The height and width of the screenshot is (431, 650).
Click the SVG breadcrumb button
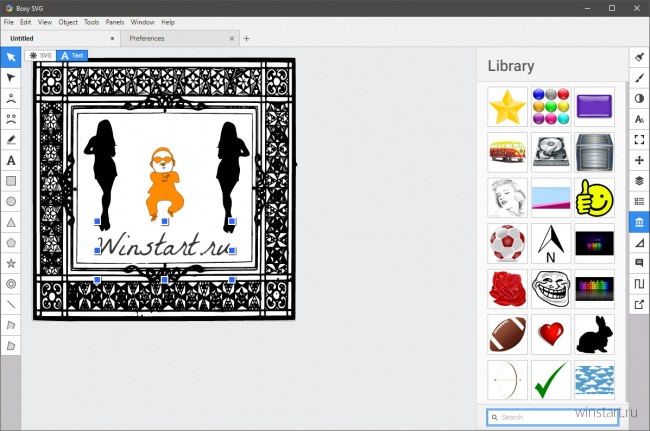click(40, 56)
